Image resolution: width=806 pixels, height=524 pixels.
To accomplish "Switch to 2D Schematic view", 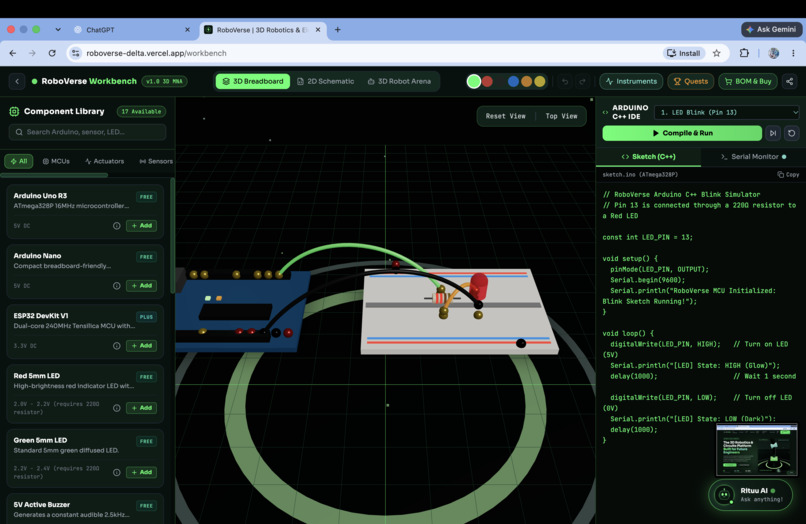I will point(326,81).
